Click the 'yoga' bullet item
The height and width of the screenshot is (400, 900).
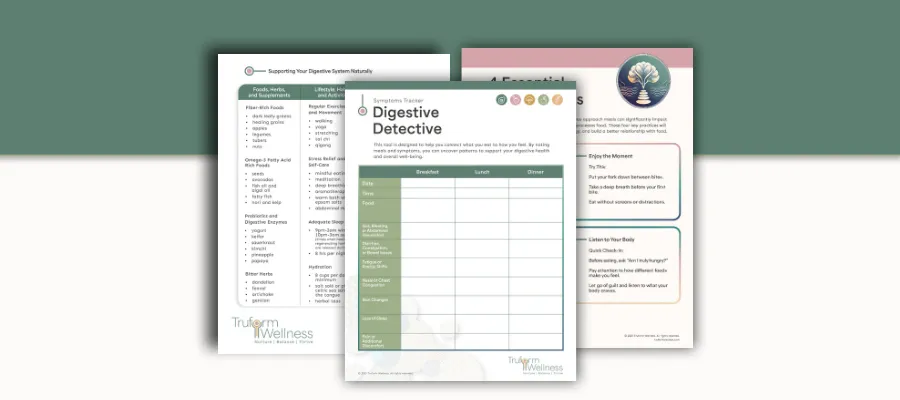coord(320,127)
